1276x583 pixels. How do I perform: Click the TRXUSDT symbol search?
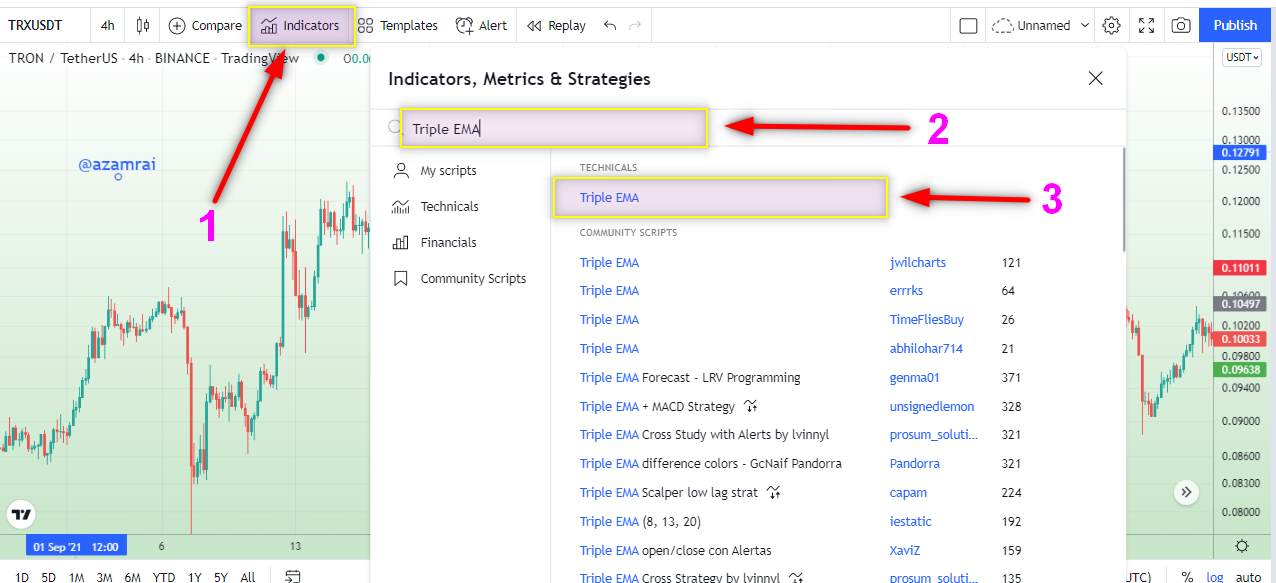coord(35,25)
